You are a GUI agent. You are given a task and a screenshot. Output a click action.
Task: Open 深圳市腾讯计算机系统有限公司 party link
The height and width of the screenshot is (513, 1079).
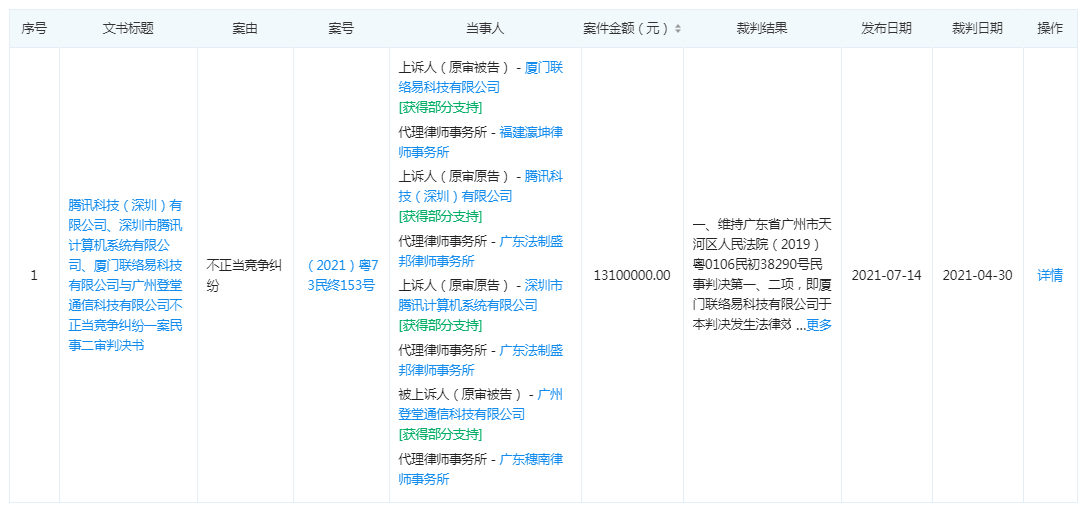coord(480,295)
